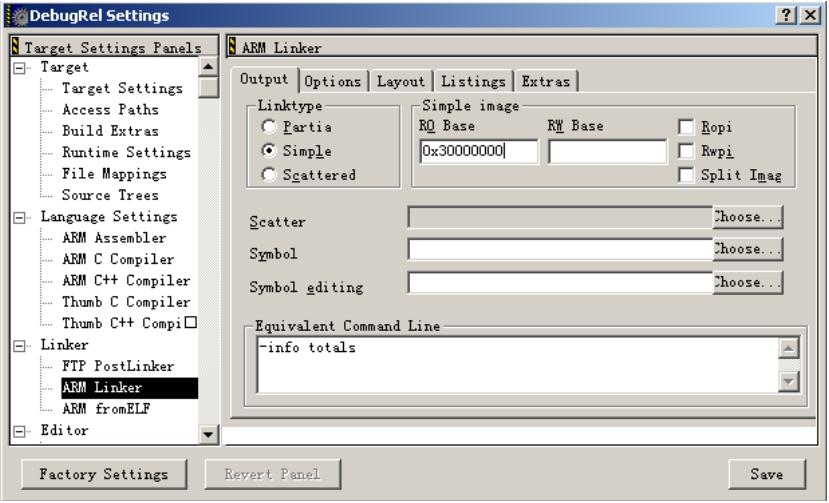The image size is (829, 503).
Task: Click the RO Base input field
Action: tap(478, 151)
